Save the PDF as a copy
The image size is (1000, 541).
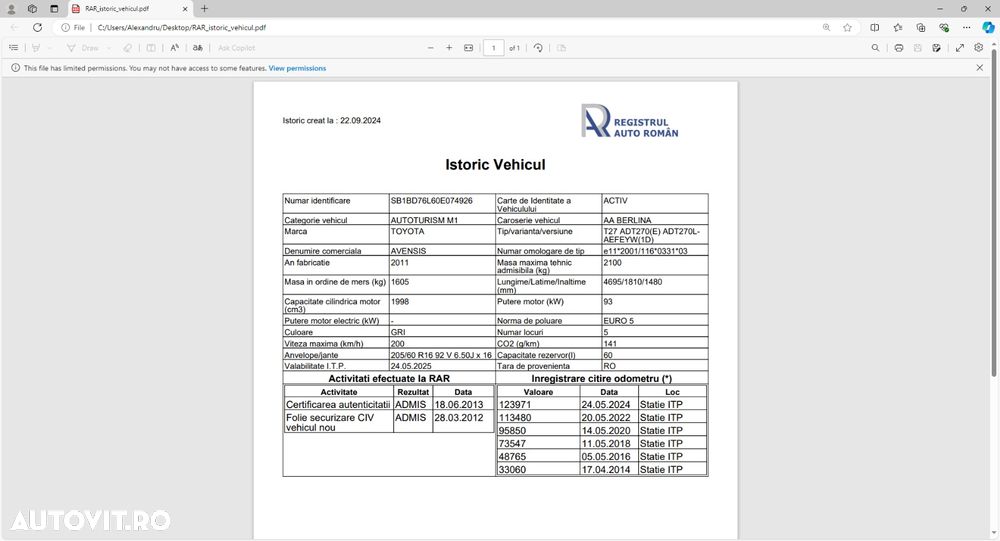click(x=936, y=48)
